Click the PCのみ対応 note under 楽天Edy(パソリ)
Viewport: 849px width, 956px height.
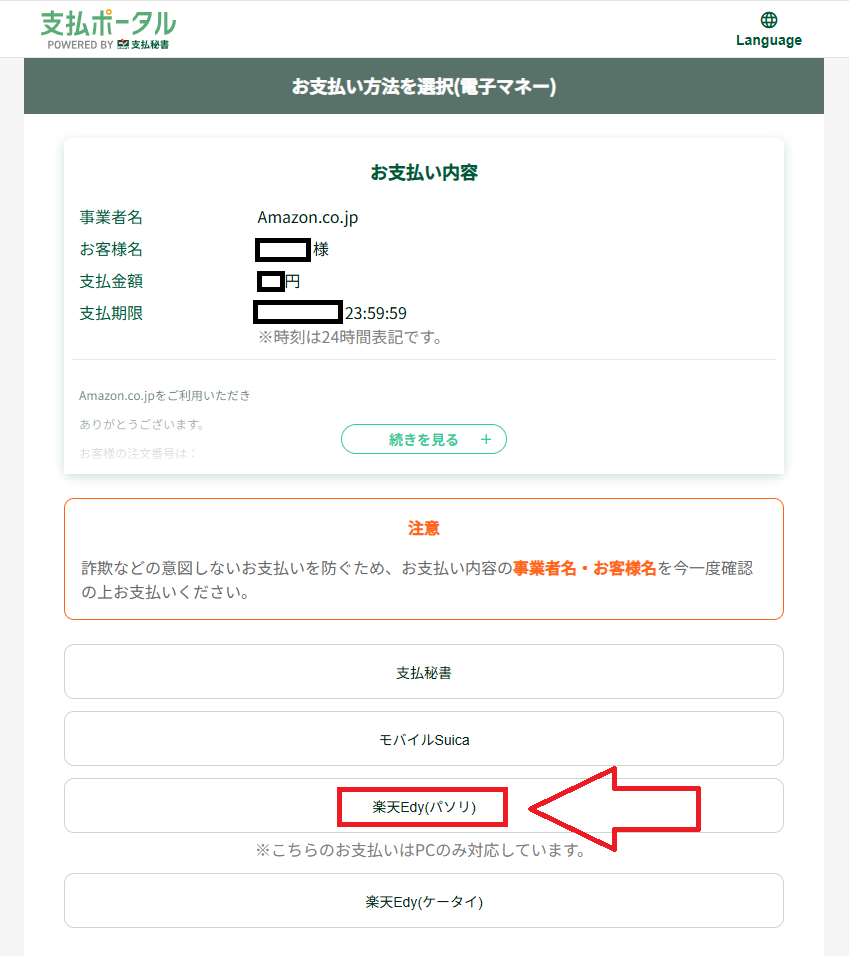[420, 850]
